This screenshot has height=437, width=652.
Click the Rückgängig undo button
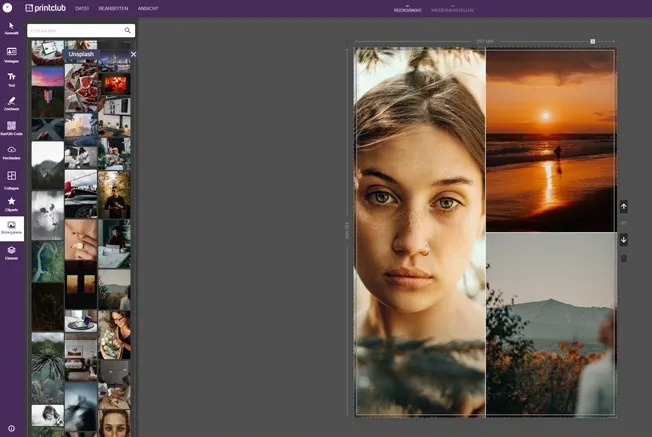click(407, 8)
